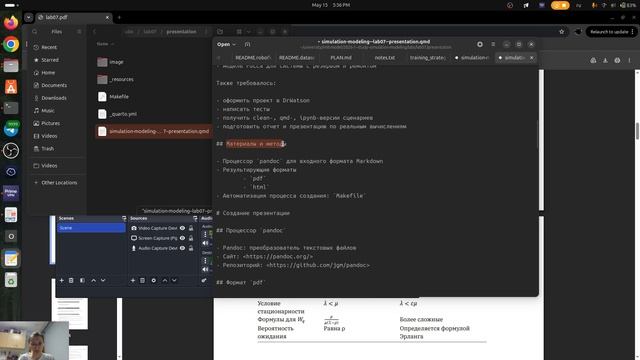
Task: Switch to the notes.txt editor tab
Action: tap(385, 58)
